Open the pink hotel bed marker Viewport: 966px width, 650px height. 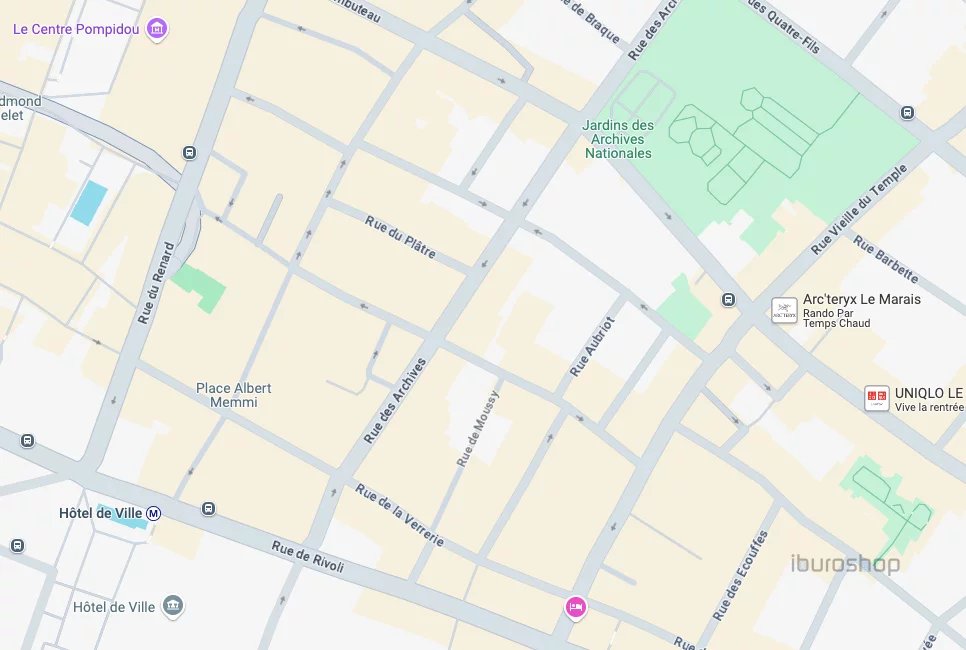[575, 607]
